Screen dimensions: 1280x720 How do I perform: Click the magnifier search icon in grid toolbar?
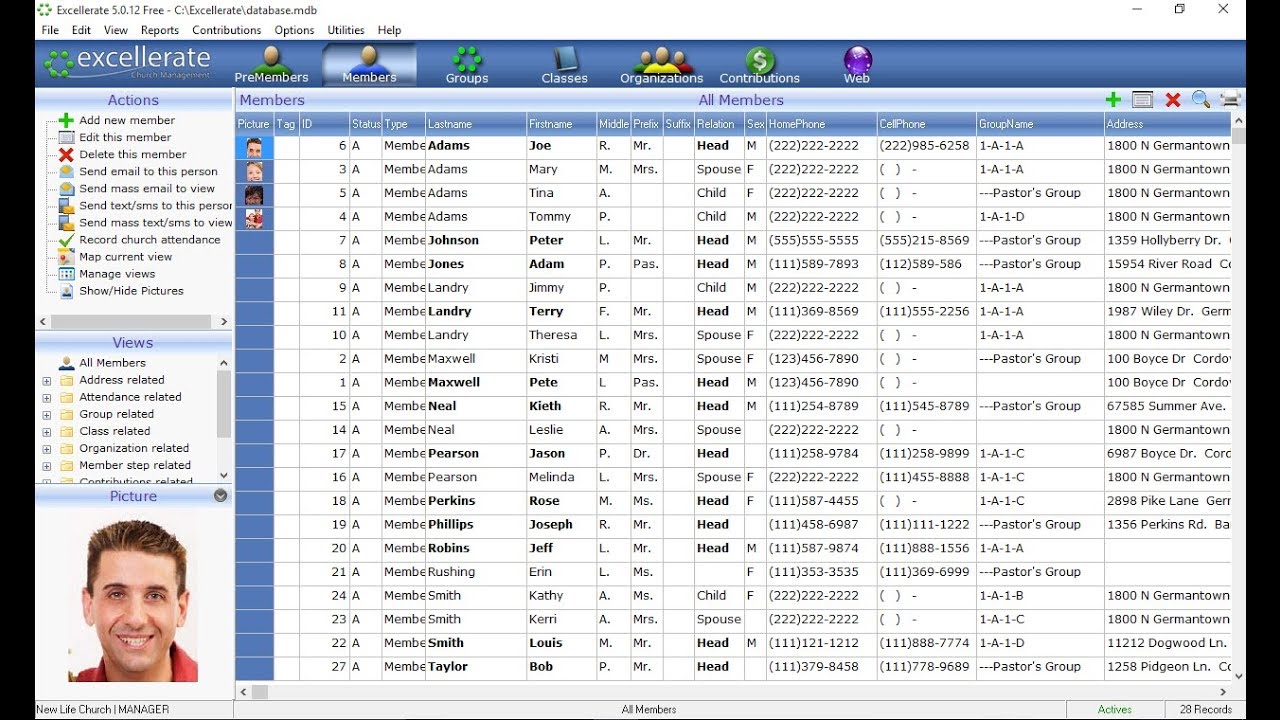coord(1201,99)
